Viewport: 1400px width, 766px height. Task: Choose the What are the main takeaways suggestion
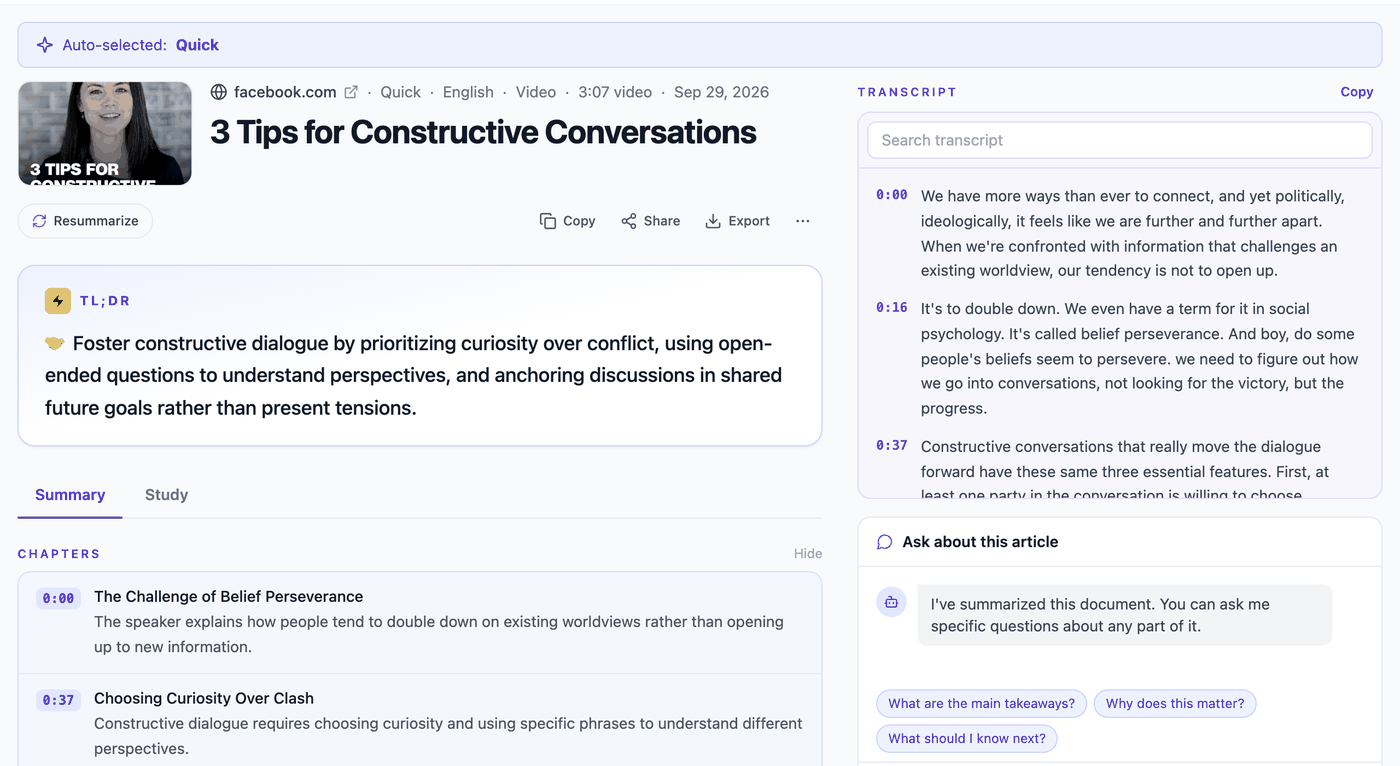click(x=981, y=703)
